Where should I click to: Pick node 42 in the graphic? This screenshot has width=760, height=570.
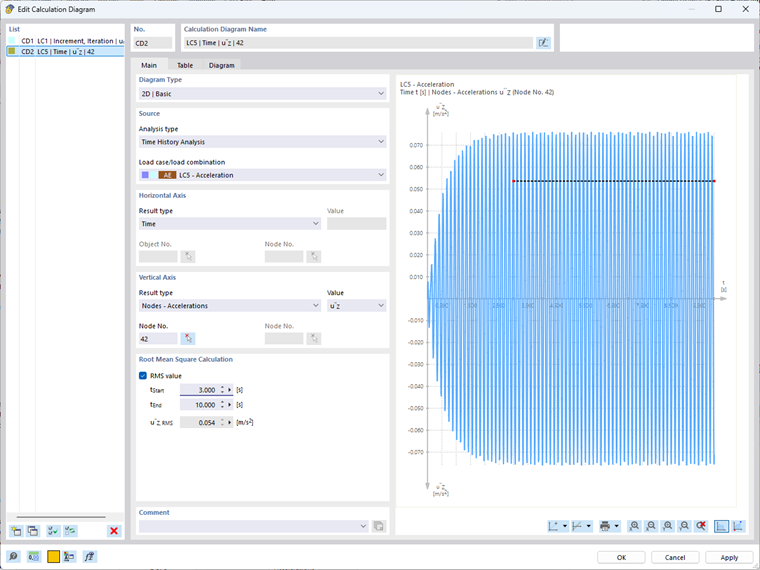pyautogui.click(x=188, y=339)
